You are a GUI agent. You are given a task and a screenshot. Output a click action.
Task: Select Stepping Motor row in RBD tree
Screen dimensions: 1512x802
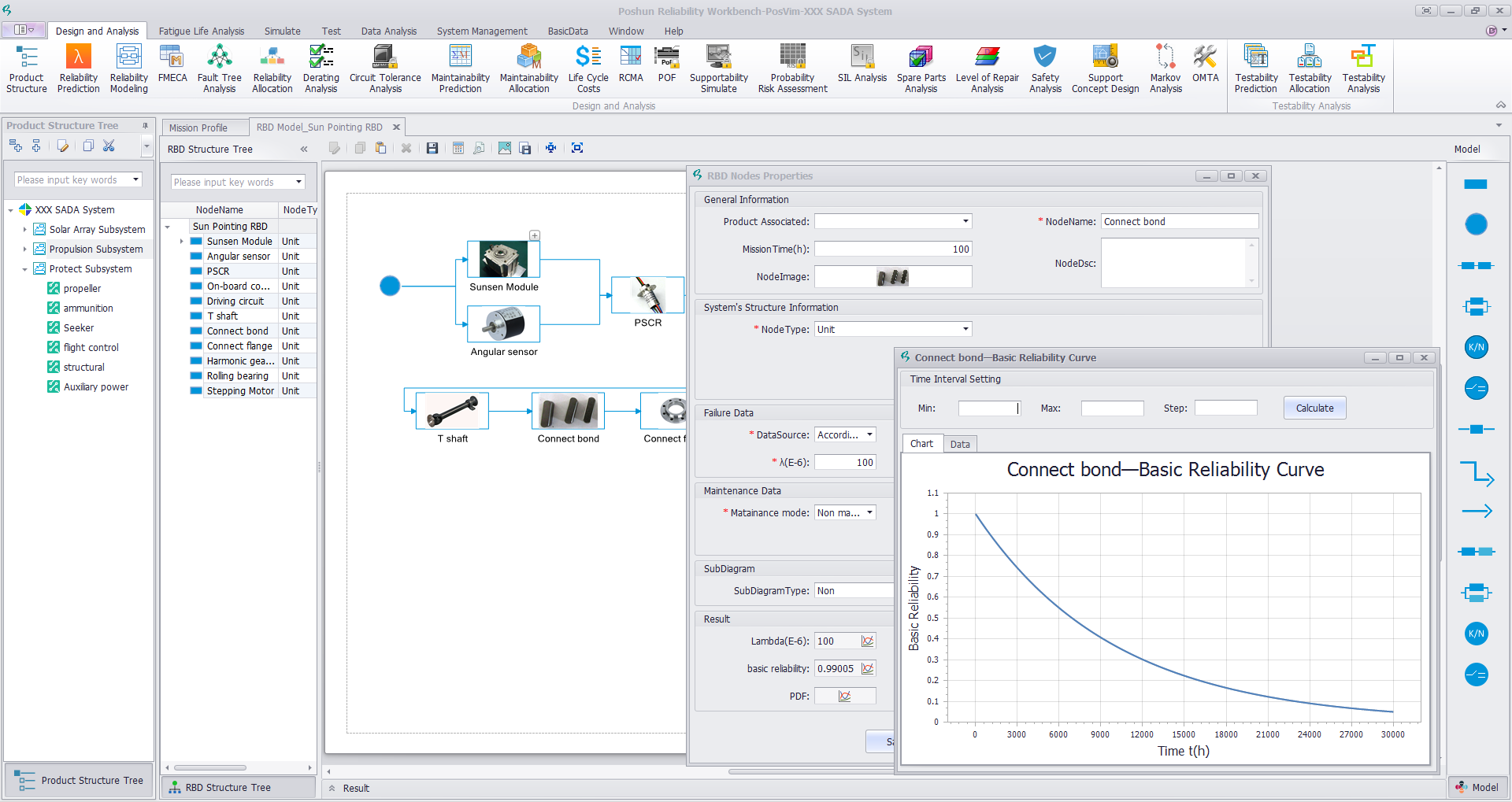point(239,391)
